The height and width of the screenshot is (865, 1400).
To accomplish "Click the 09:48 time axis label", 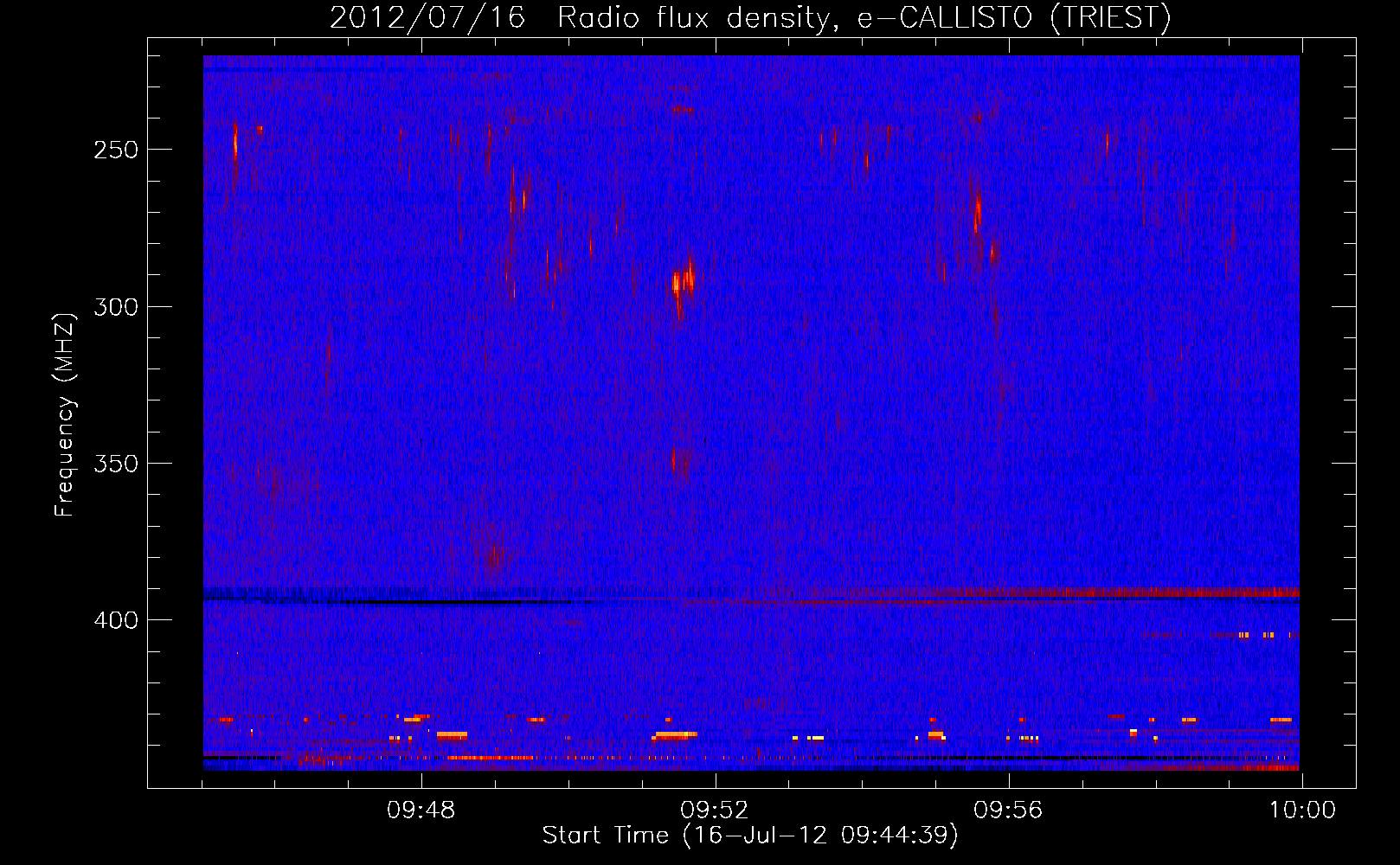I will click(421, 811).
